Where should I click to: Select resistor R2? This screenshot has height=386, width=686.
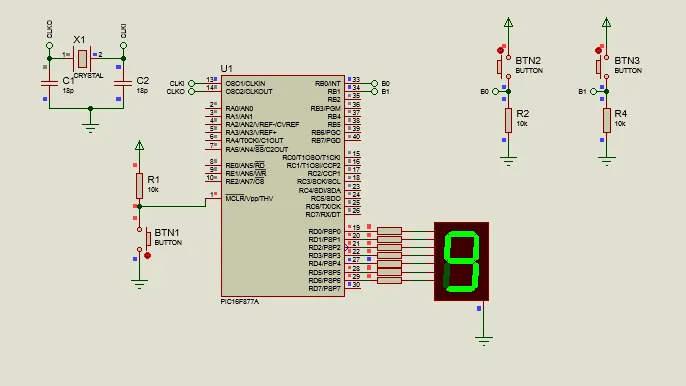click(508, 120)
